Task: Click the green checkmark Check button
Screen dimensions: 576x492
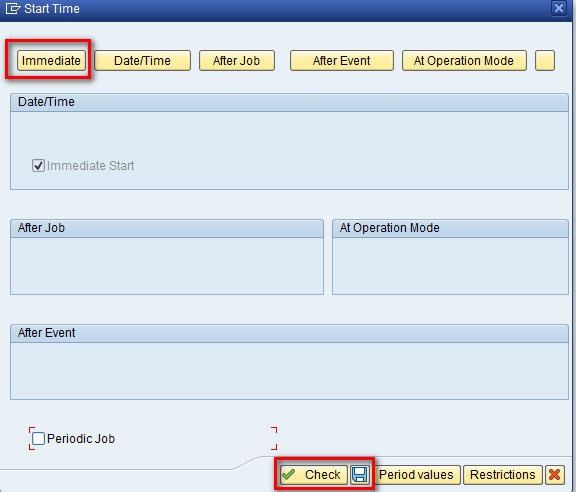Action: pos(314,475)
